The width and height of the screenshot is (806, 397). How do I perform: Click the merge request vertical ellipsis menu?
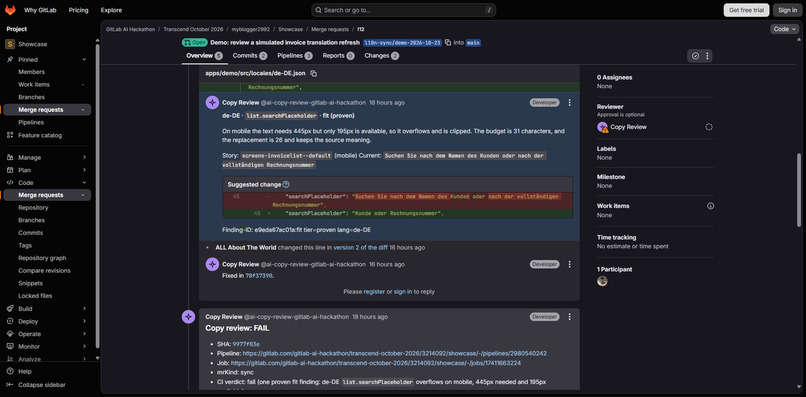pos(707,56)
